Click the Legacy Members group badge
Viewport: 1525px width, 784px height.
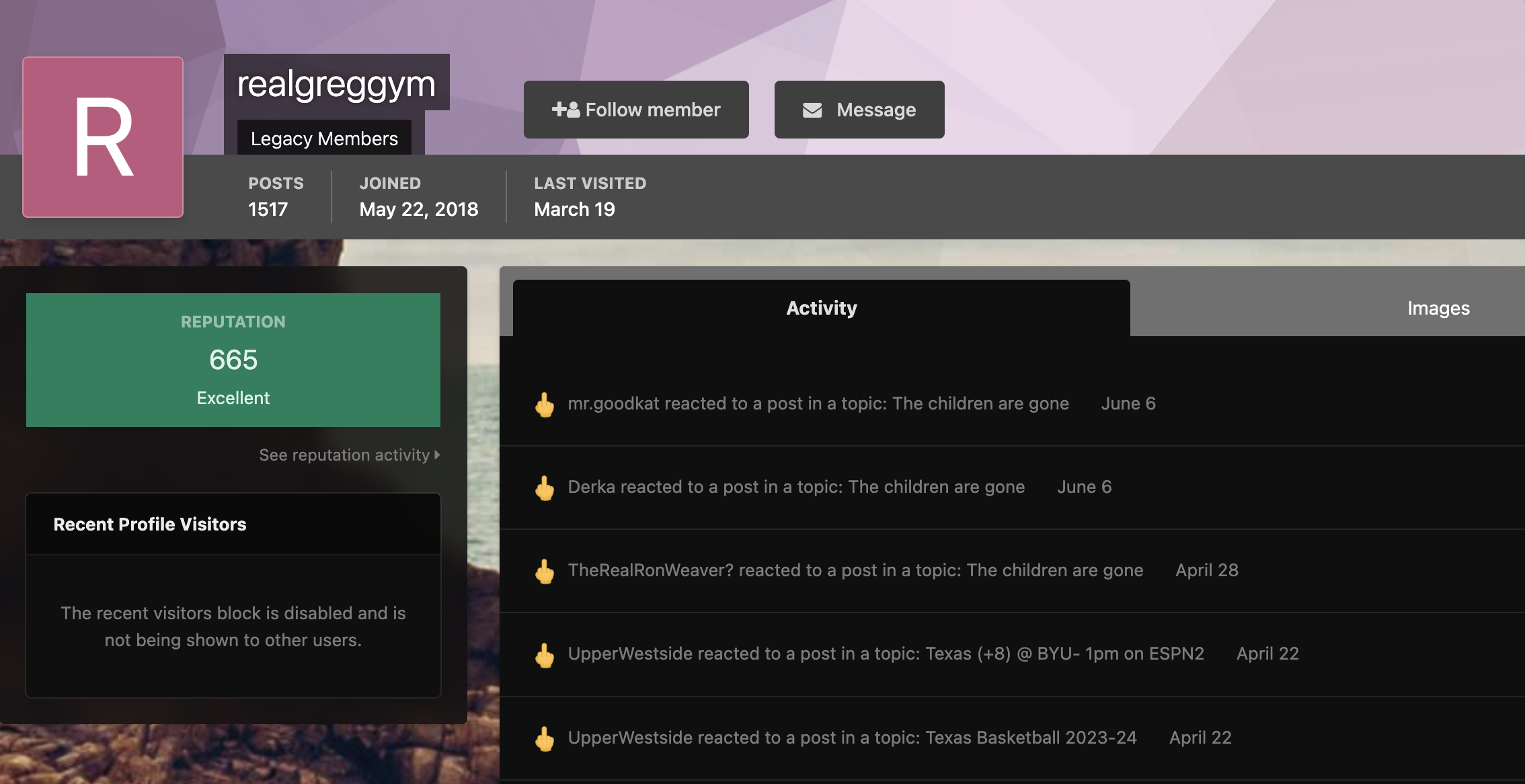click(x=324, y=138)
